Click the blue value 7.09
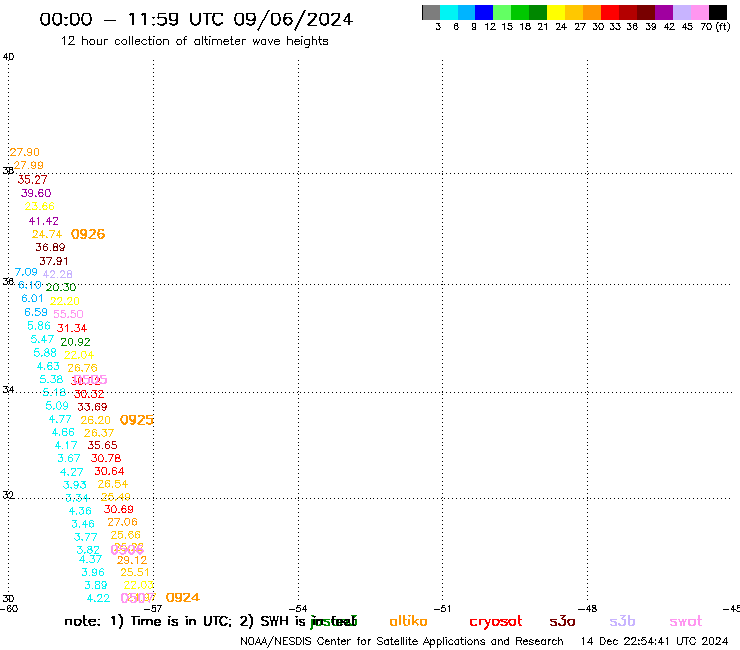740x650 pixels. coord(26,272)
